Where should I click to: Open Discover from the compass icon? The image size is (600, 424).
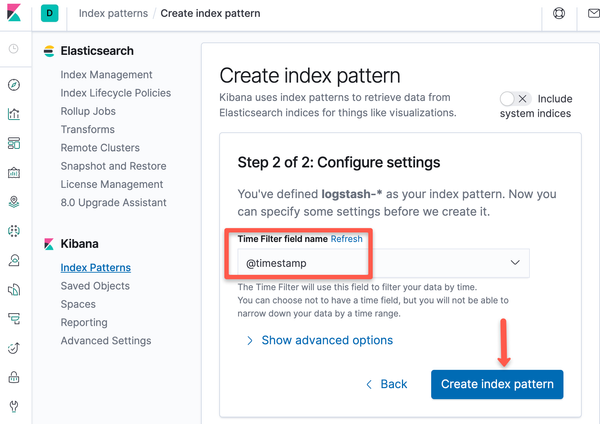[x=13, y=85]
